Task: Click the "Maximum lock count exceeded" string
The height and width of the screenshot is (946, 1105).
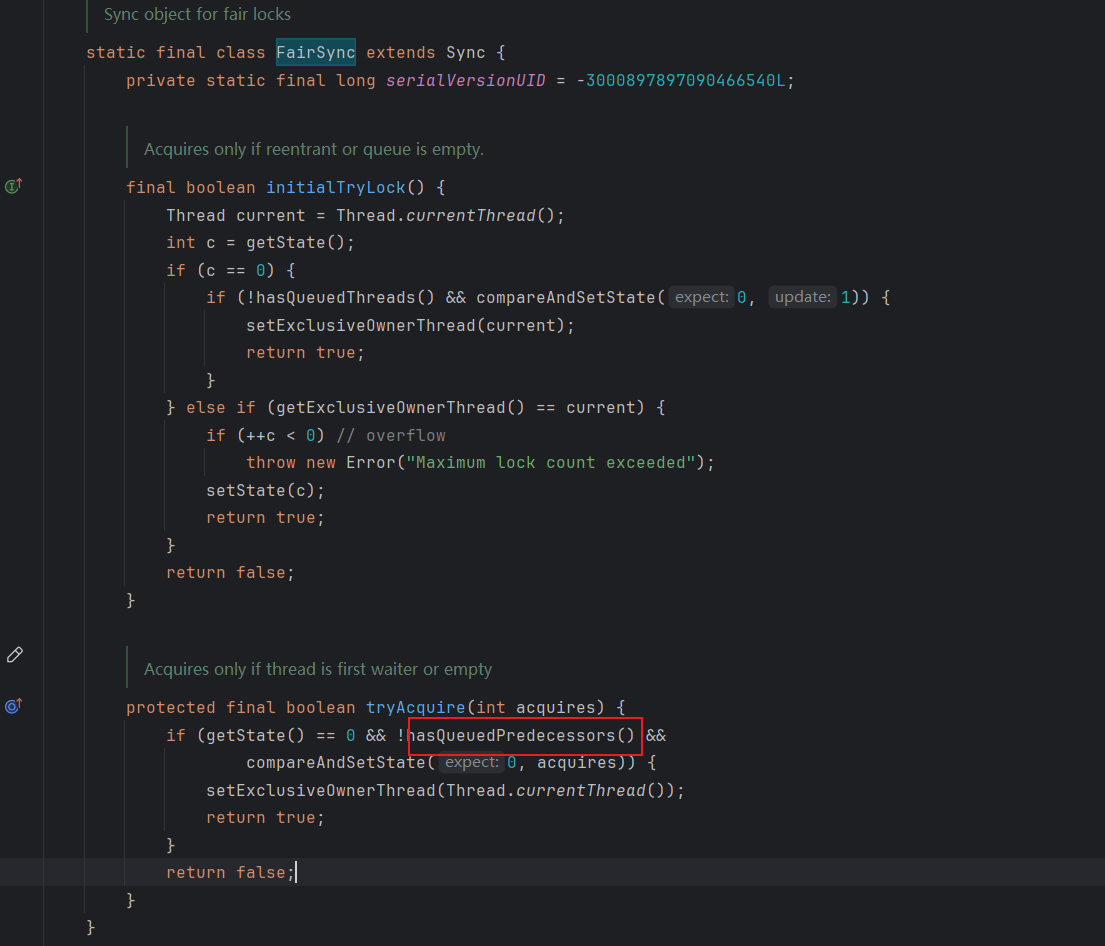Action: 551,463
